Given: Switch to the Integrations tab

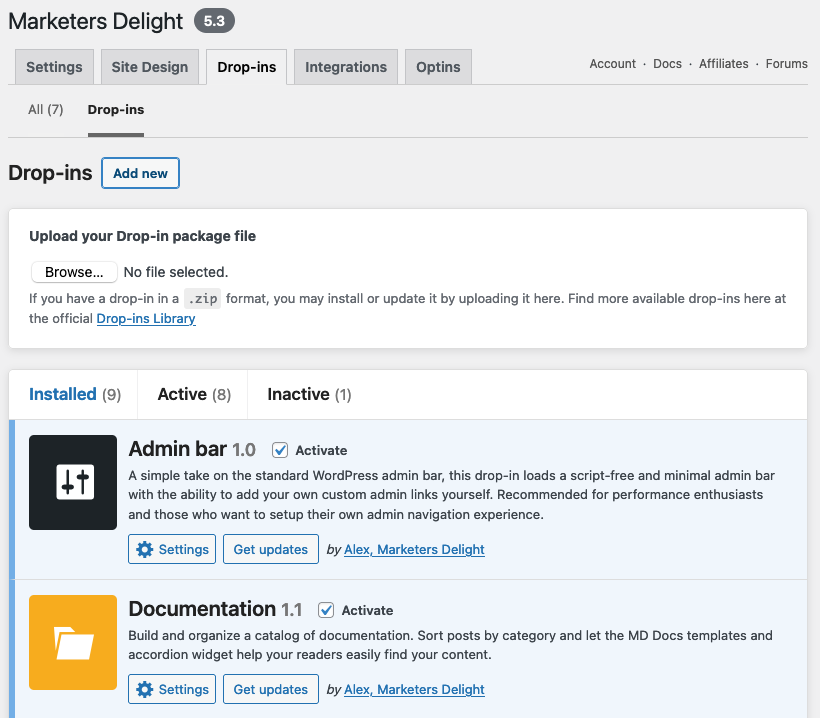Looking at the screenshot, I should coord(345,66).
